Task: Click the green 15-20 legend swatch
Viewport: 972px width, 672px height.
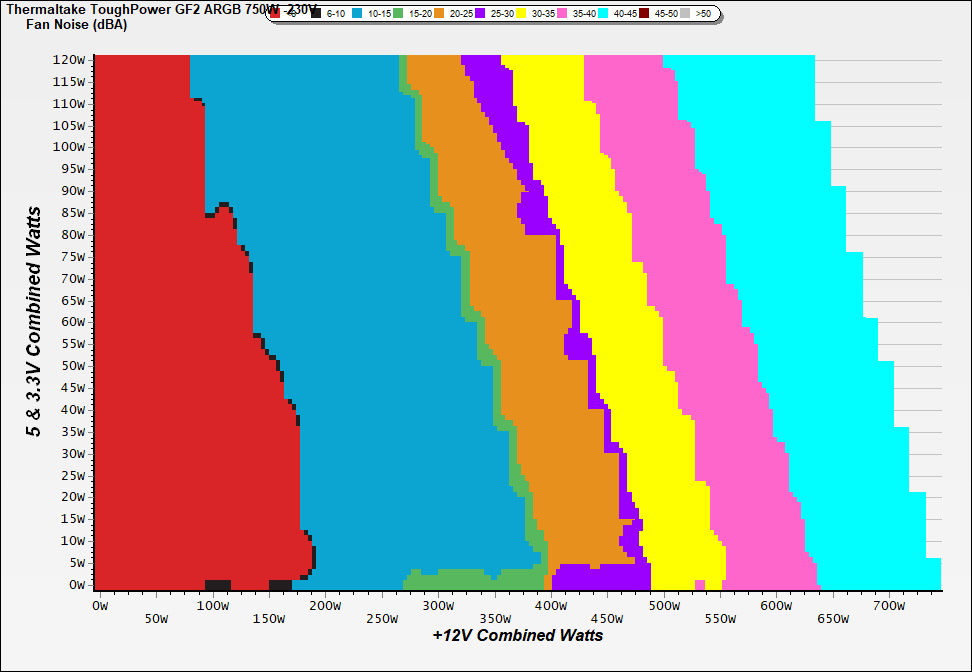Action: (x=398, y=14)
